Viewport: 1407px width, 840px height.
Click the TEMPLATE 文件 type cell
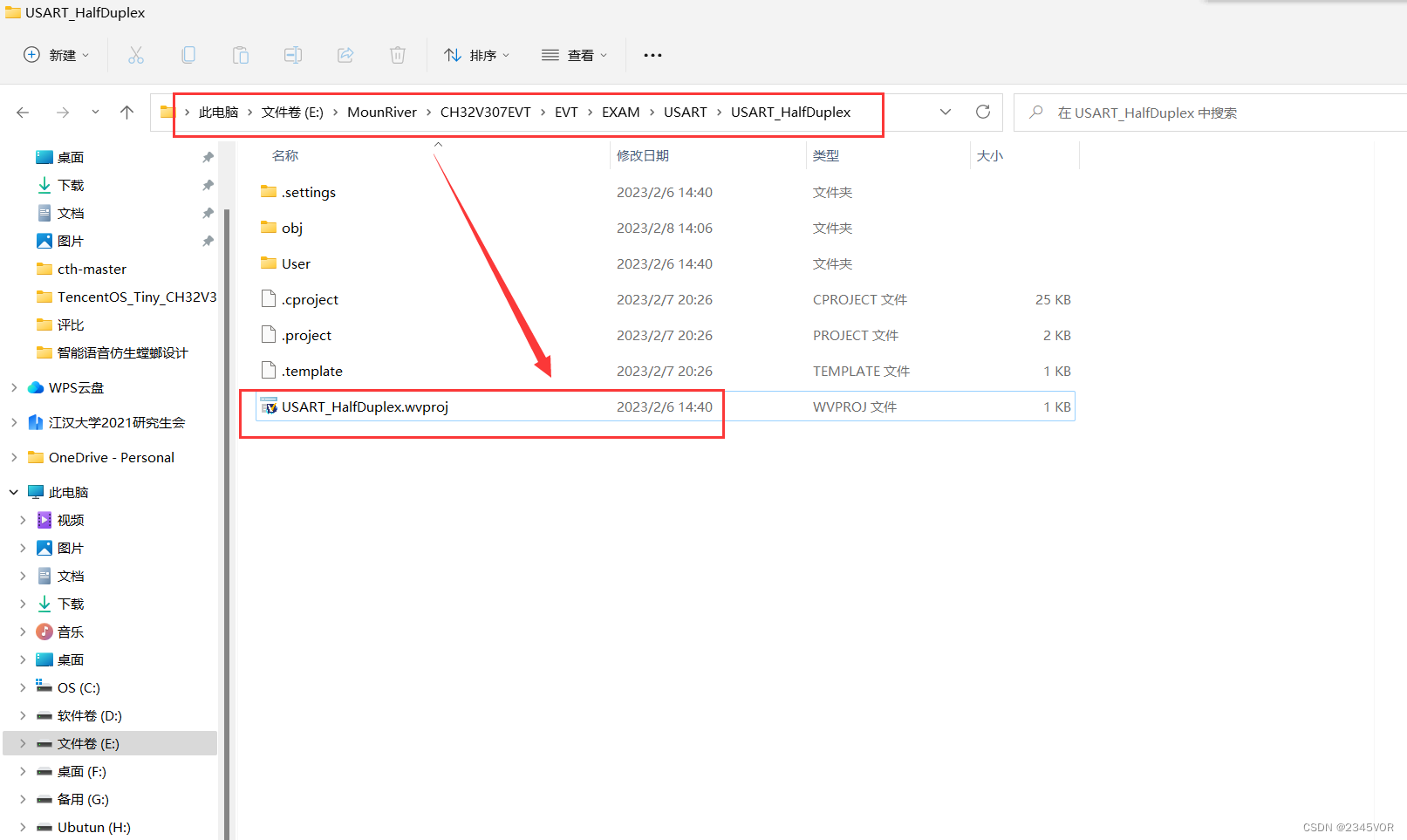point(861,371)
